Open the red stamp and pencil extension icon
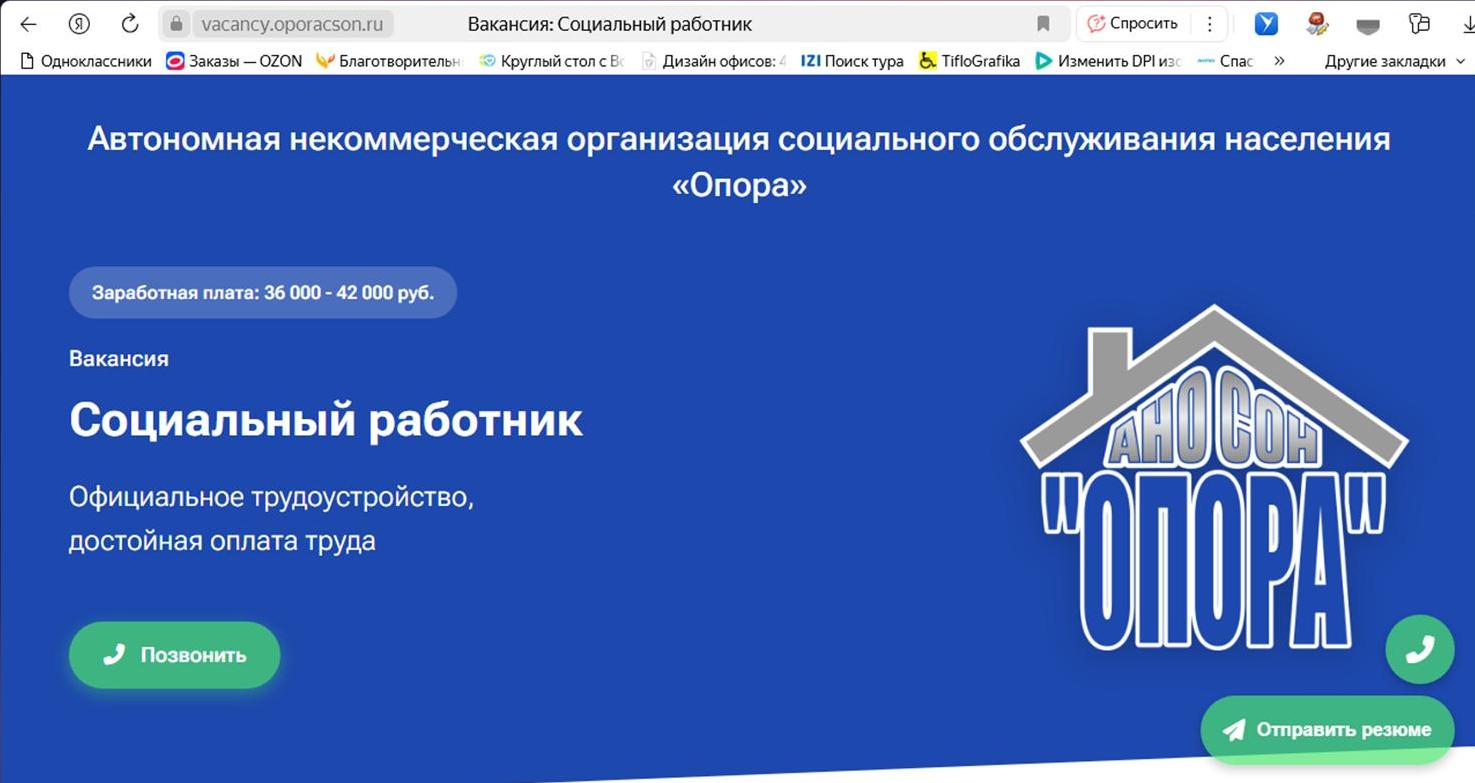Viewport: 1475px width, 783px height. [x=1317, y=24]
